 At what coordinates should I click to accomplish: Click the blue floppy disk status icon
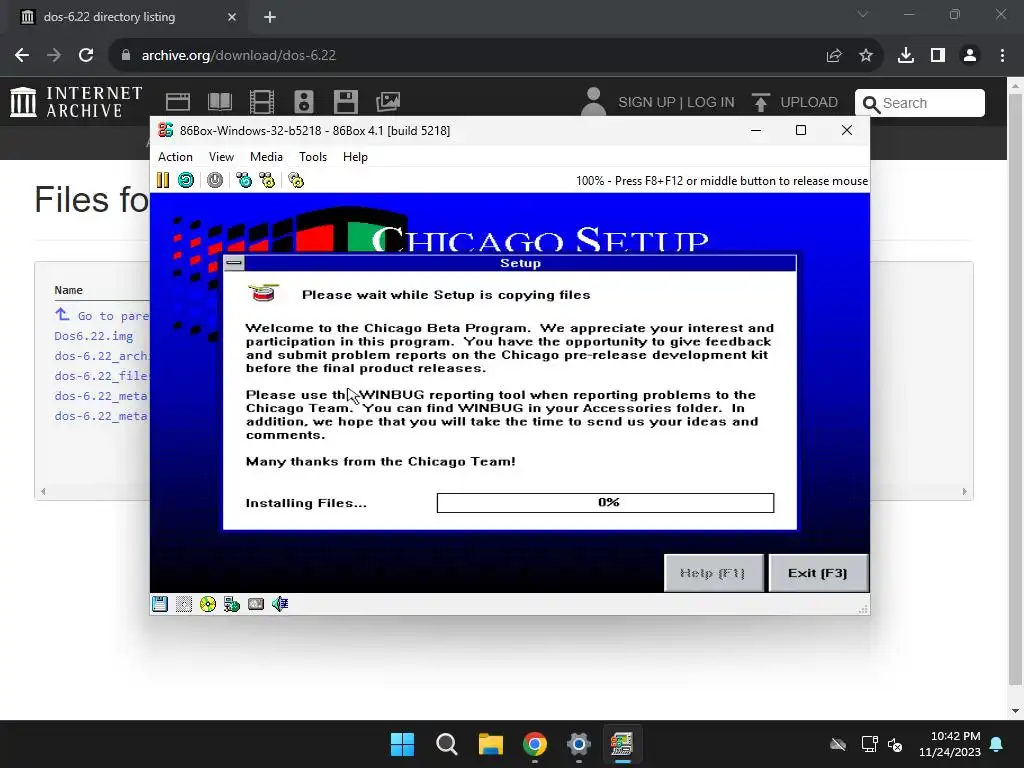tap(160, 604)
